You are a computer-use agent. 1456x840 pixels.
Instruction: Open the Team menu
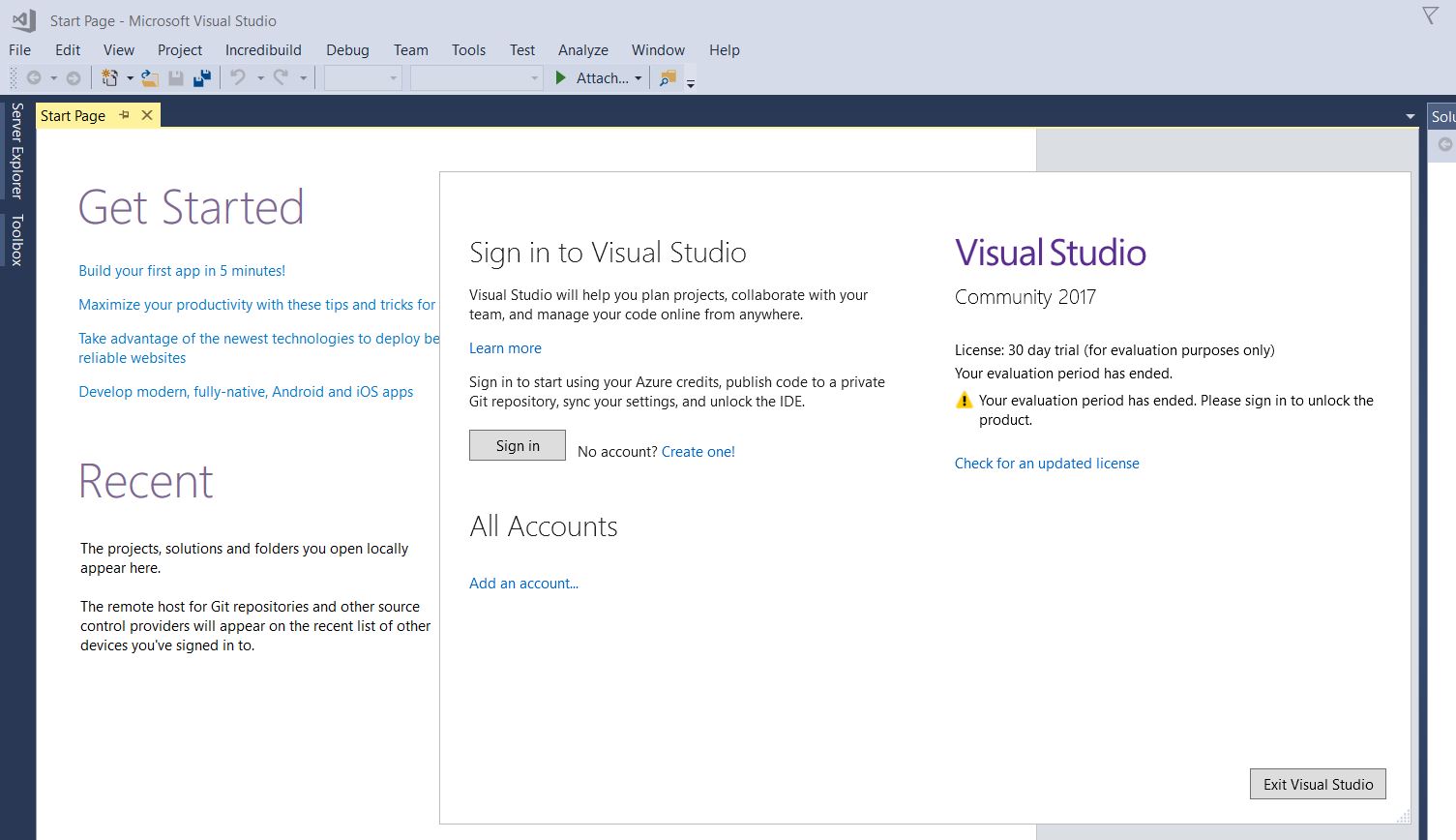click(x=410, y=50)
